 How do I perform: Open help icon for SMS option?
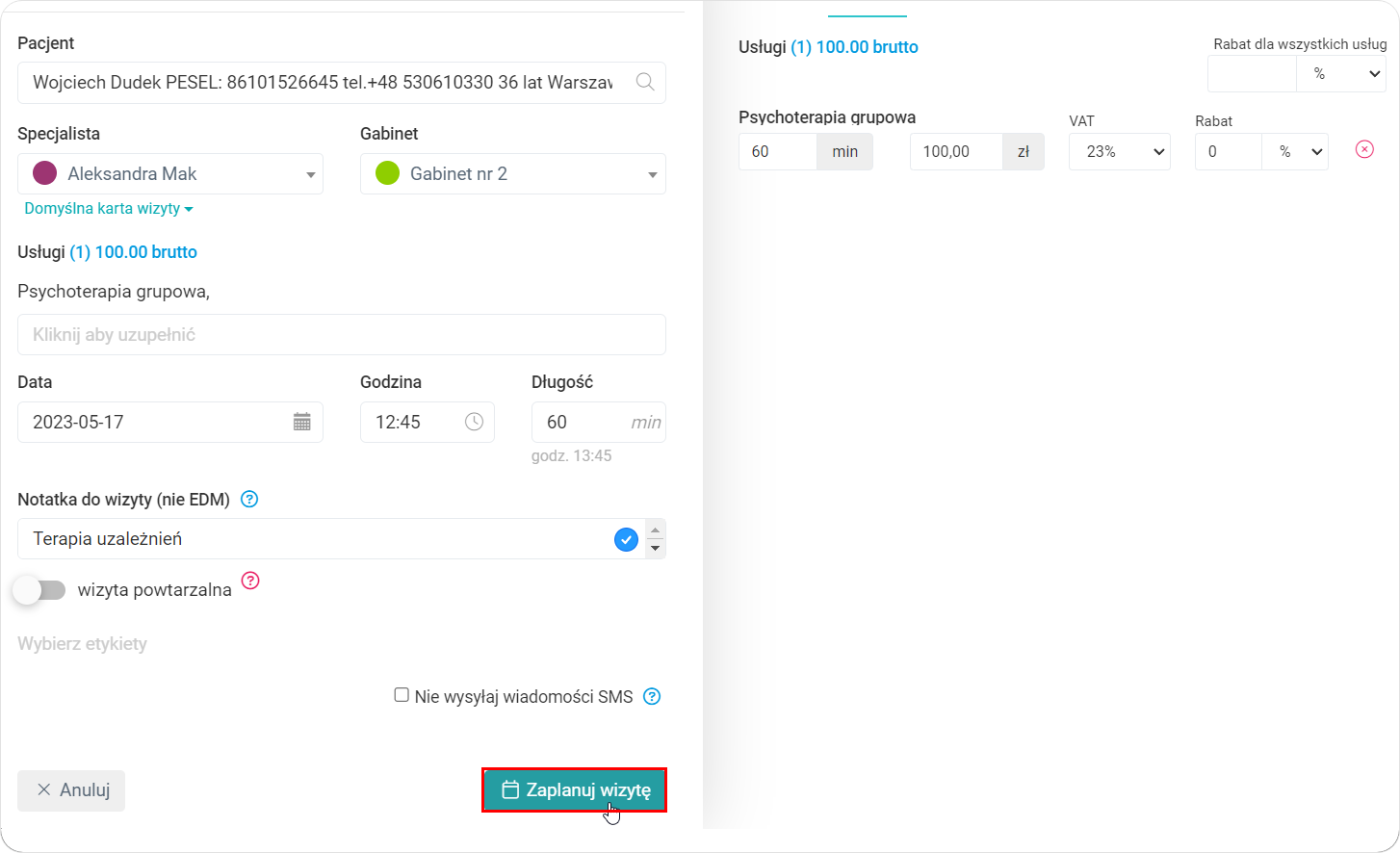pyautogui.click(x=652, y=696)
